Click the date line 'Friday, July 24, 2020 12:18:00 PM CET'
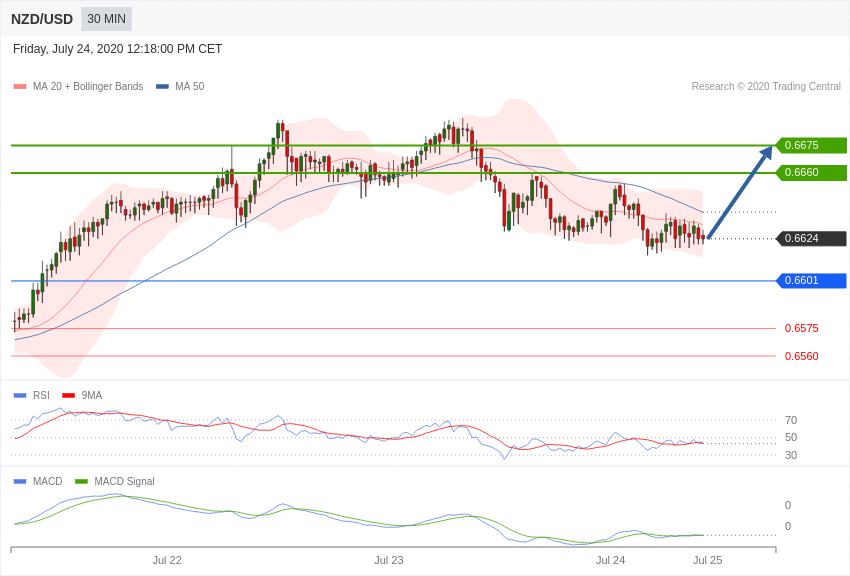 (x=117, y=49)
